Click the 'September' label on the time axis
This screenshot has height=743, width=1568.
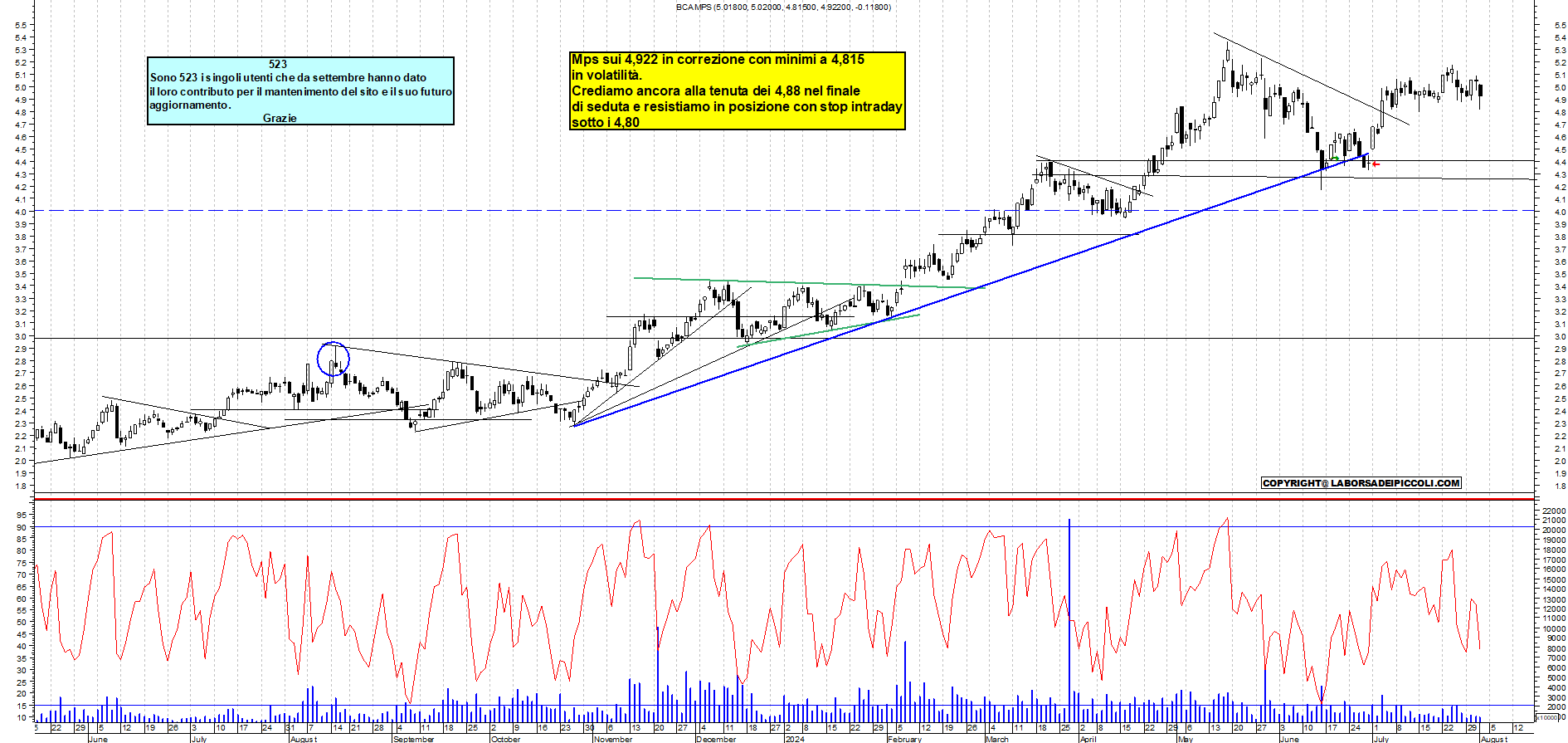413,739
